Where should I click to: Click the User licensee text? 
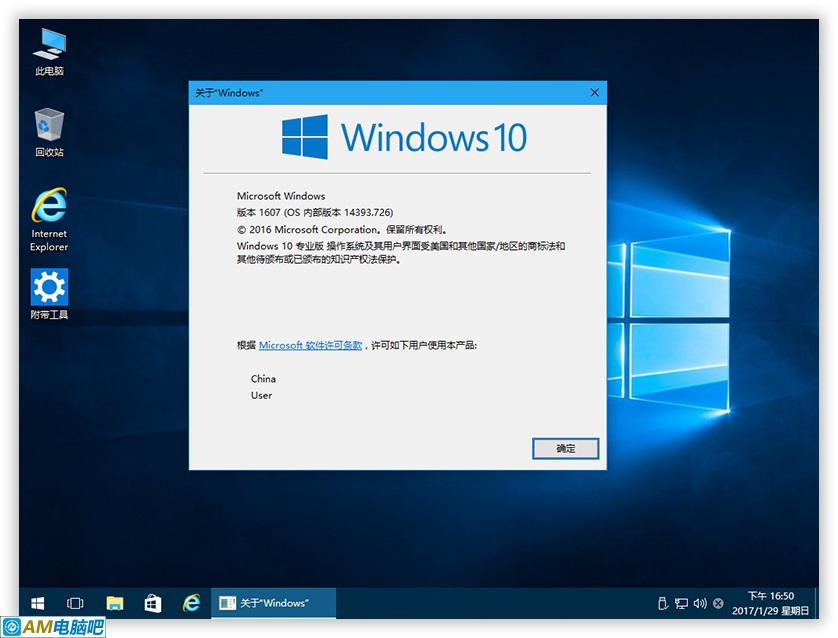[x=261, y=395]
